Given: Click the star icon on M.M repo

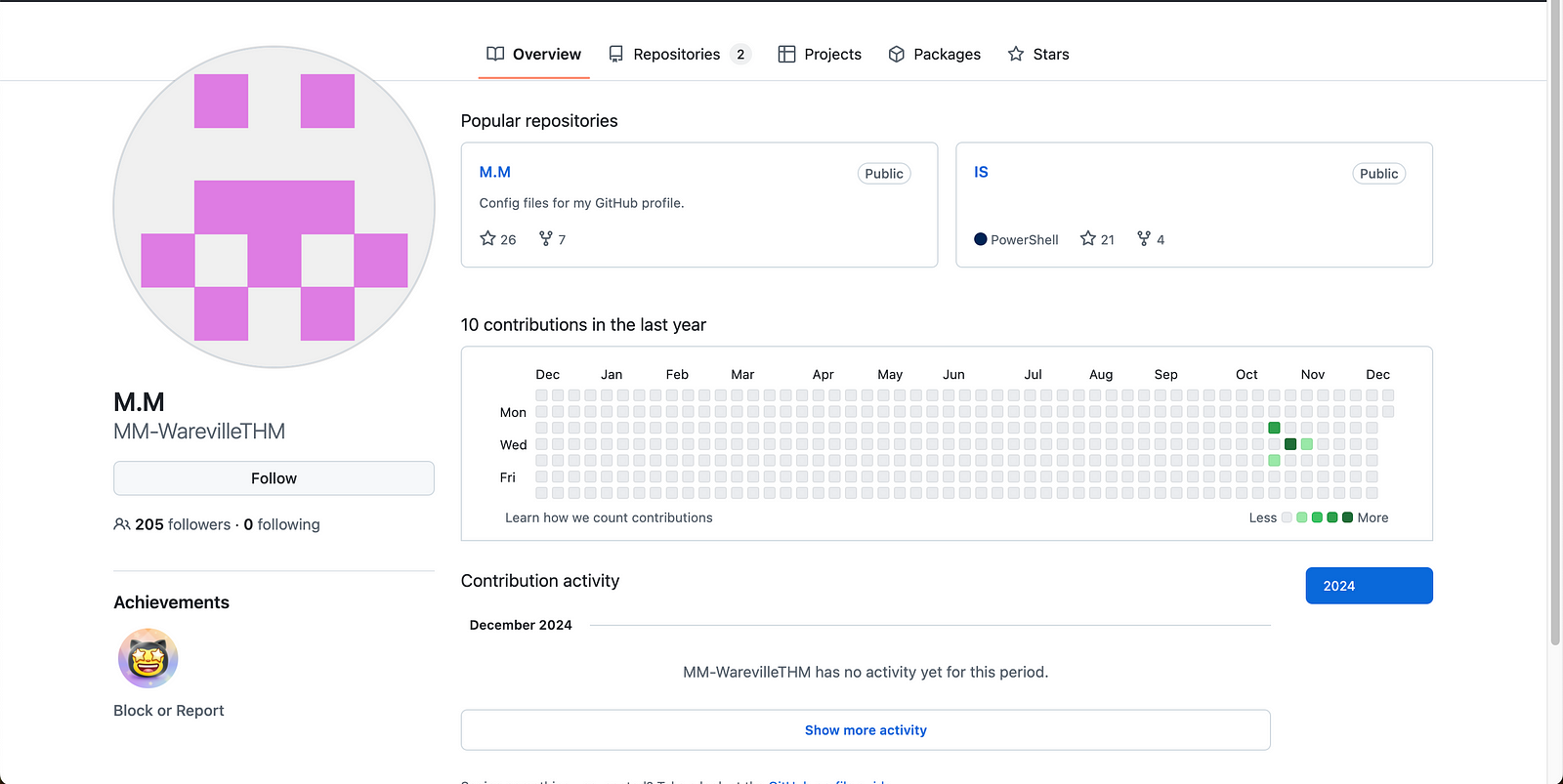Looking at the screenshot, I should 487,238.
